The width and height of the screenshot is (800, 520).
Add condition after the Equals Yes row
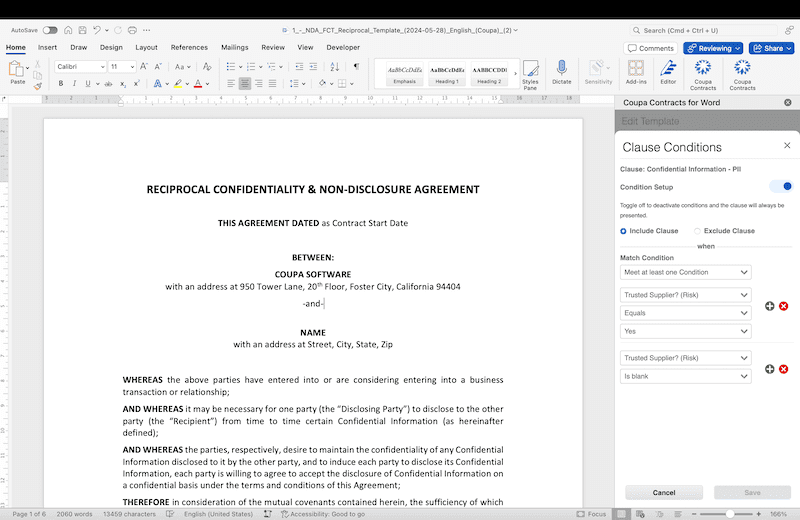click(769, 306)
